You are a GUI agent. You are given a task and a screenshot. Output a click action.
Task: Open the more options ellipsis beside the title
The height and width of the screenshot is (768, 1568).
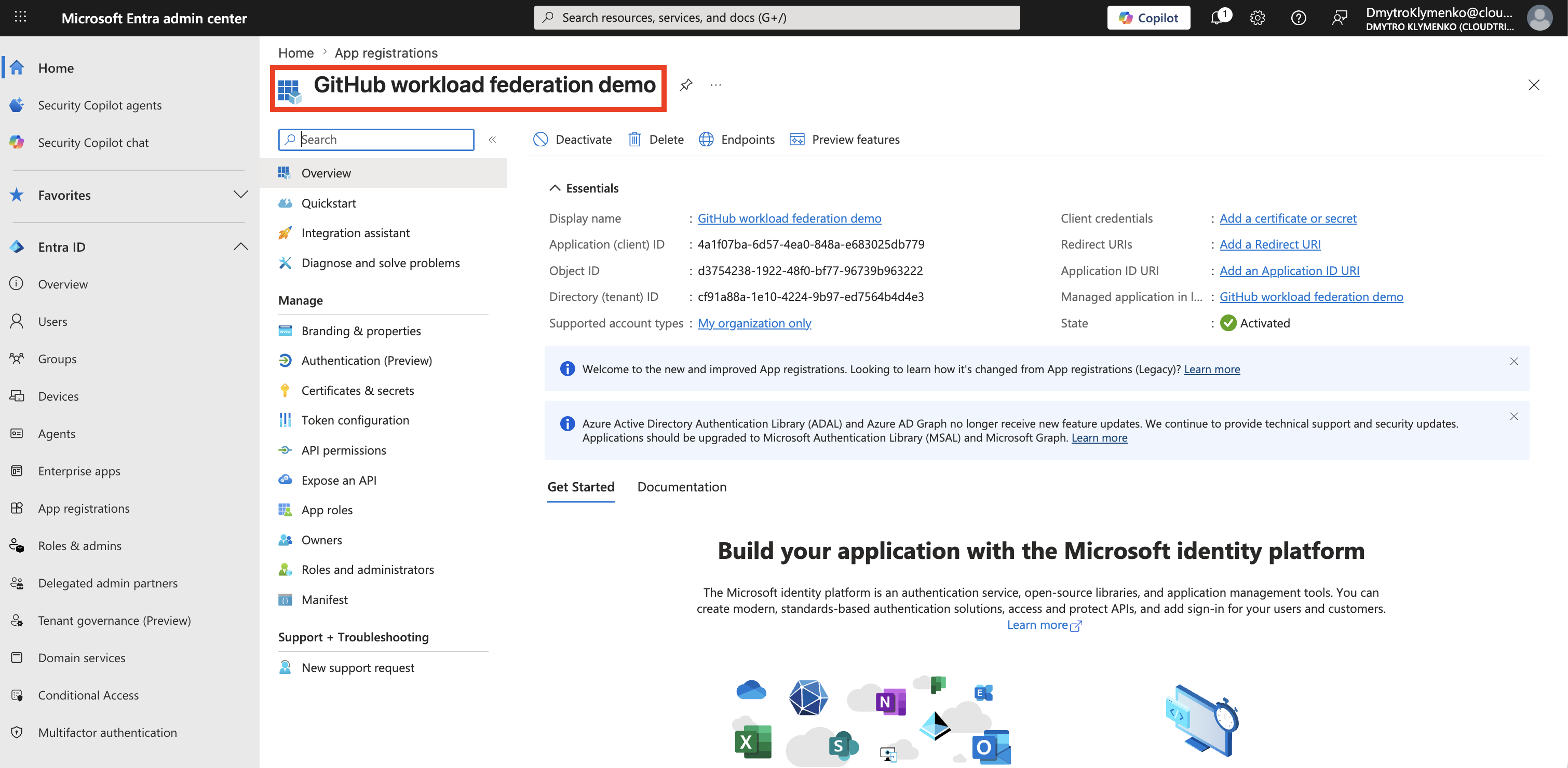716,85
